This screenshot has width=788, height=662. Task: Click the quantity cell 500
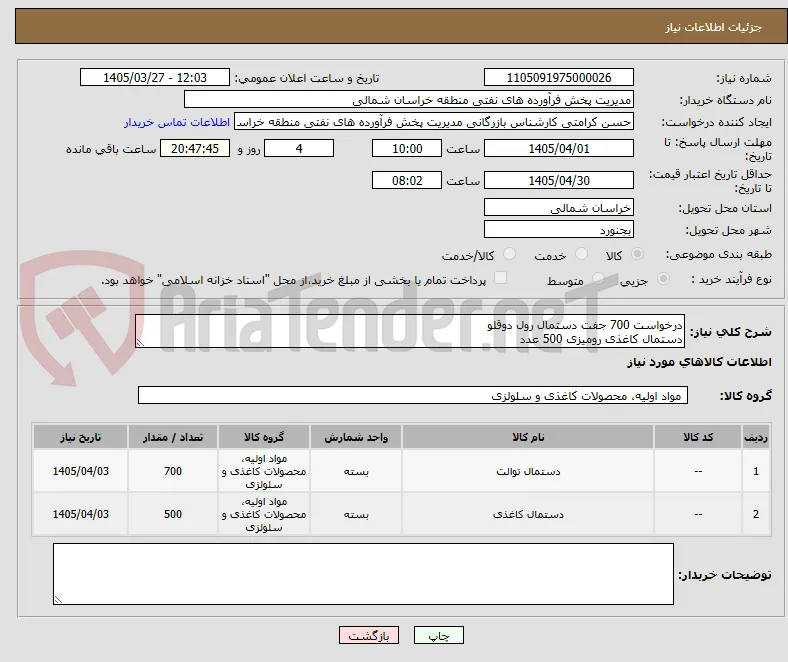click(173, 514)
